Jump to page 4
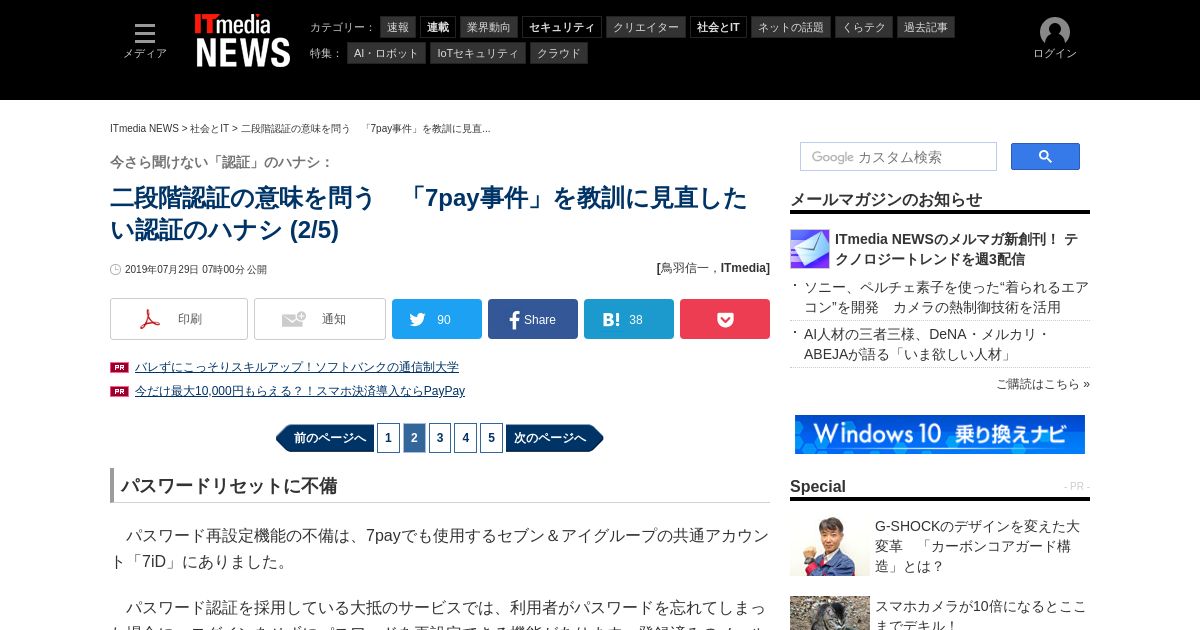 click(465, 438)
